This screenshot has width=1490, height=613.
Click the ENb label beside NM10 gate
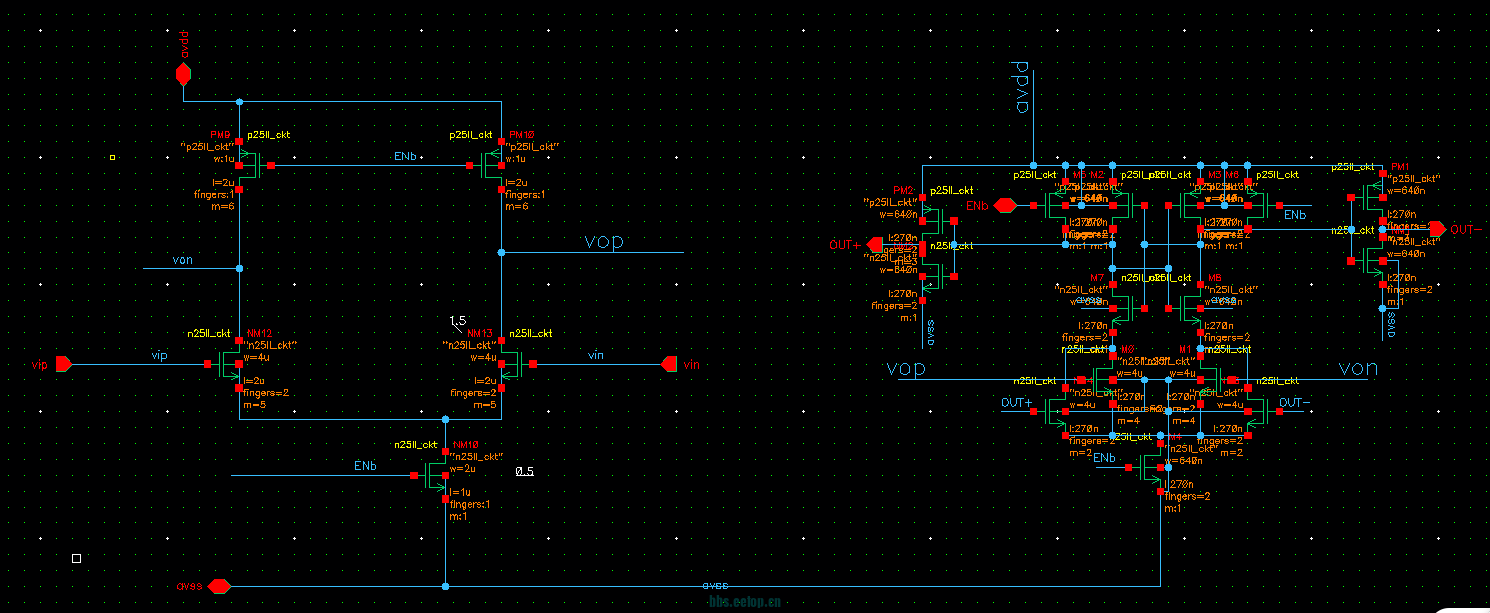[x=365, y=467]
